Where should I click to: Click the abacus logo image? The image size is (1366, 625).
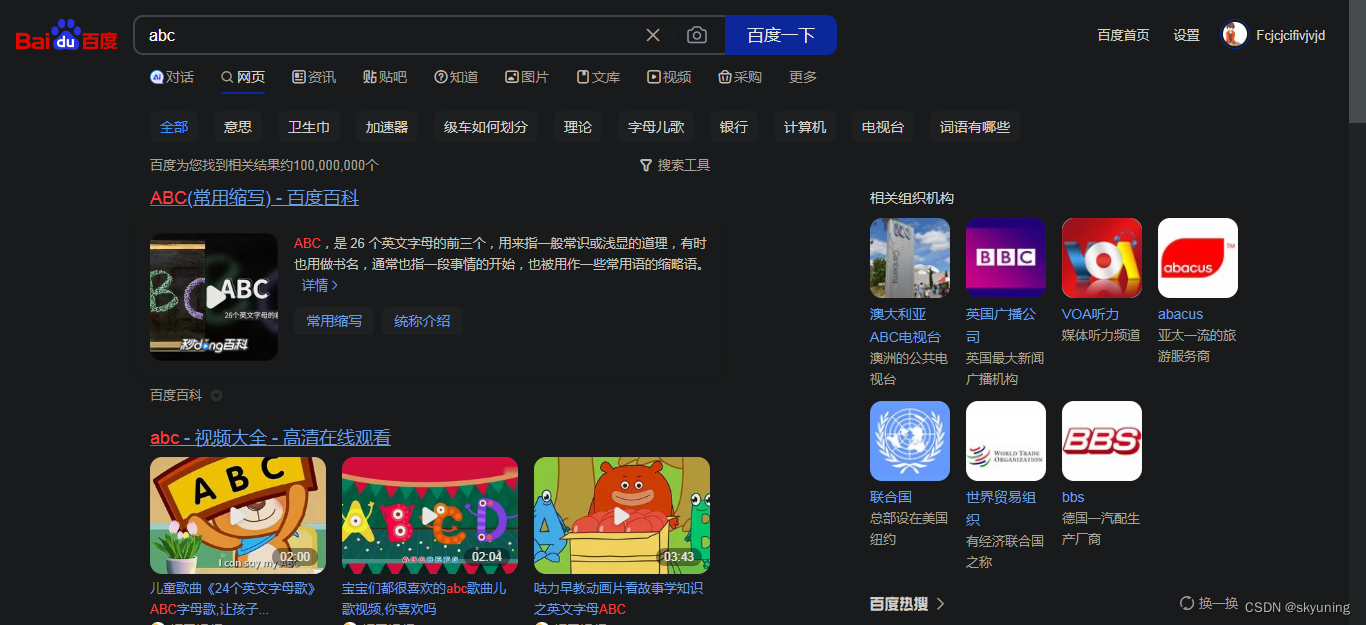coord(1198,258)
